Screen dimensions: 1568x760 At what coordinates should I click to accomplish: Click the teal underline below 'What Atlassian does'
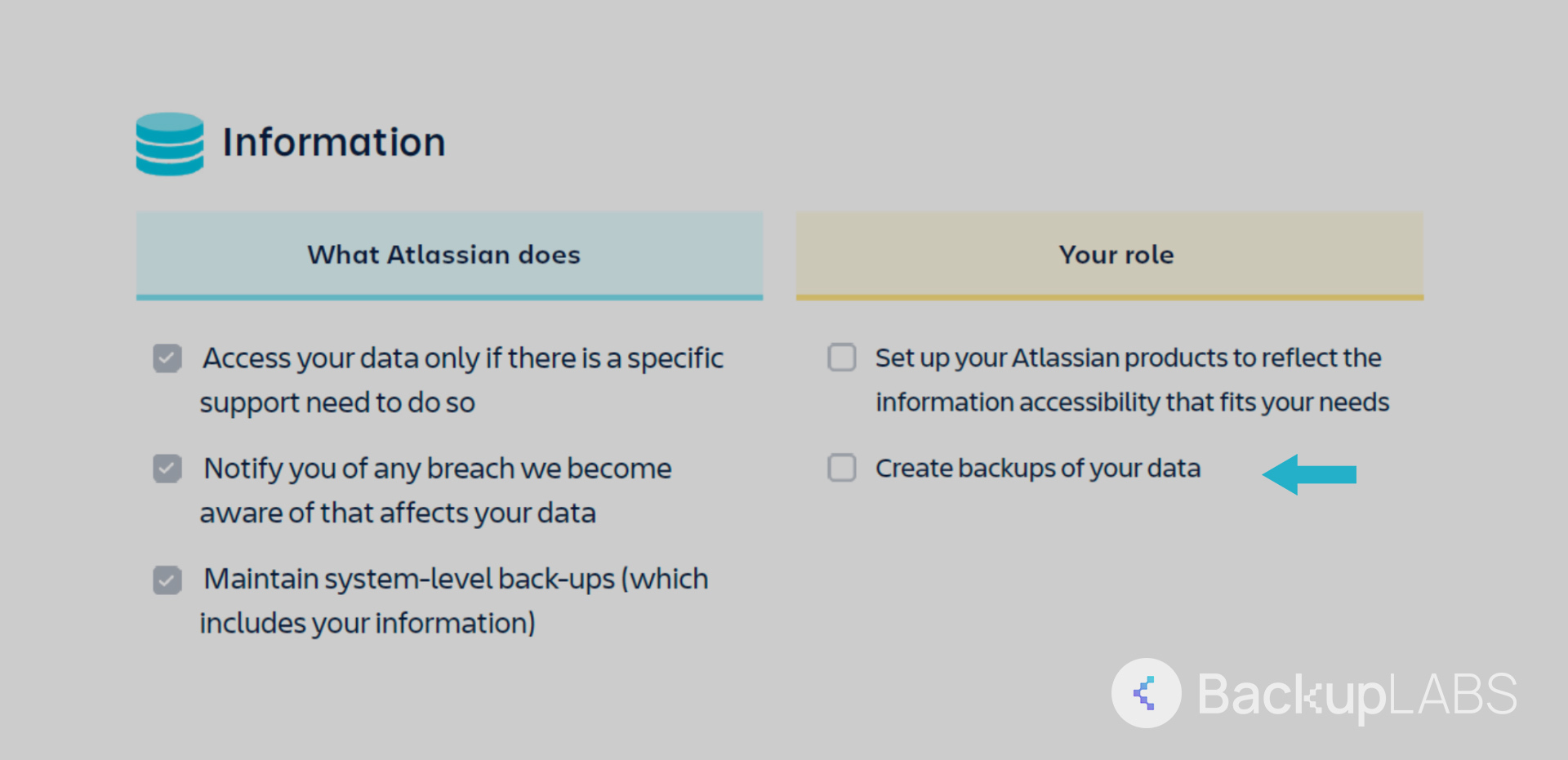(x=449, y=297)
